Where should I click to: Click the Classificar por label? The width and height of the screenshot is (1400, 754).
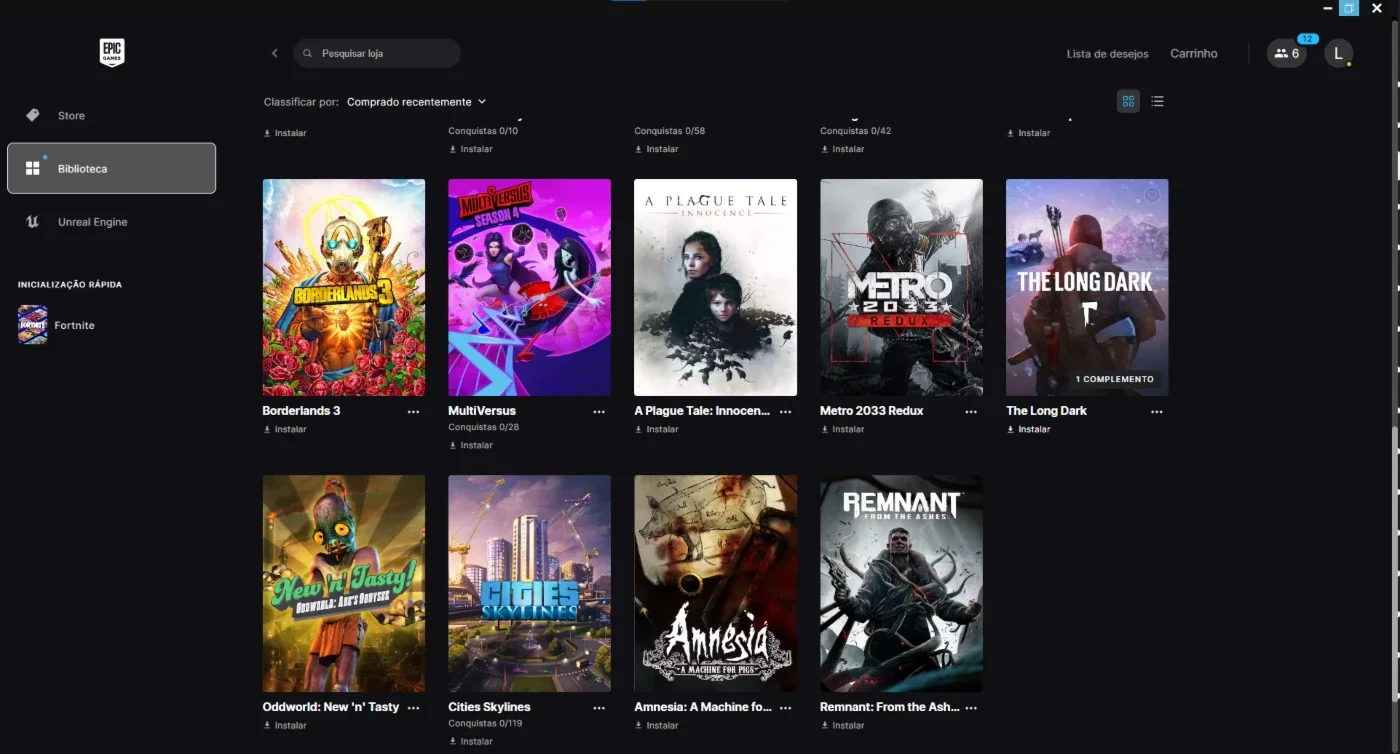[x=301, y=102]
